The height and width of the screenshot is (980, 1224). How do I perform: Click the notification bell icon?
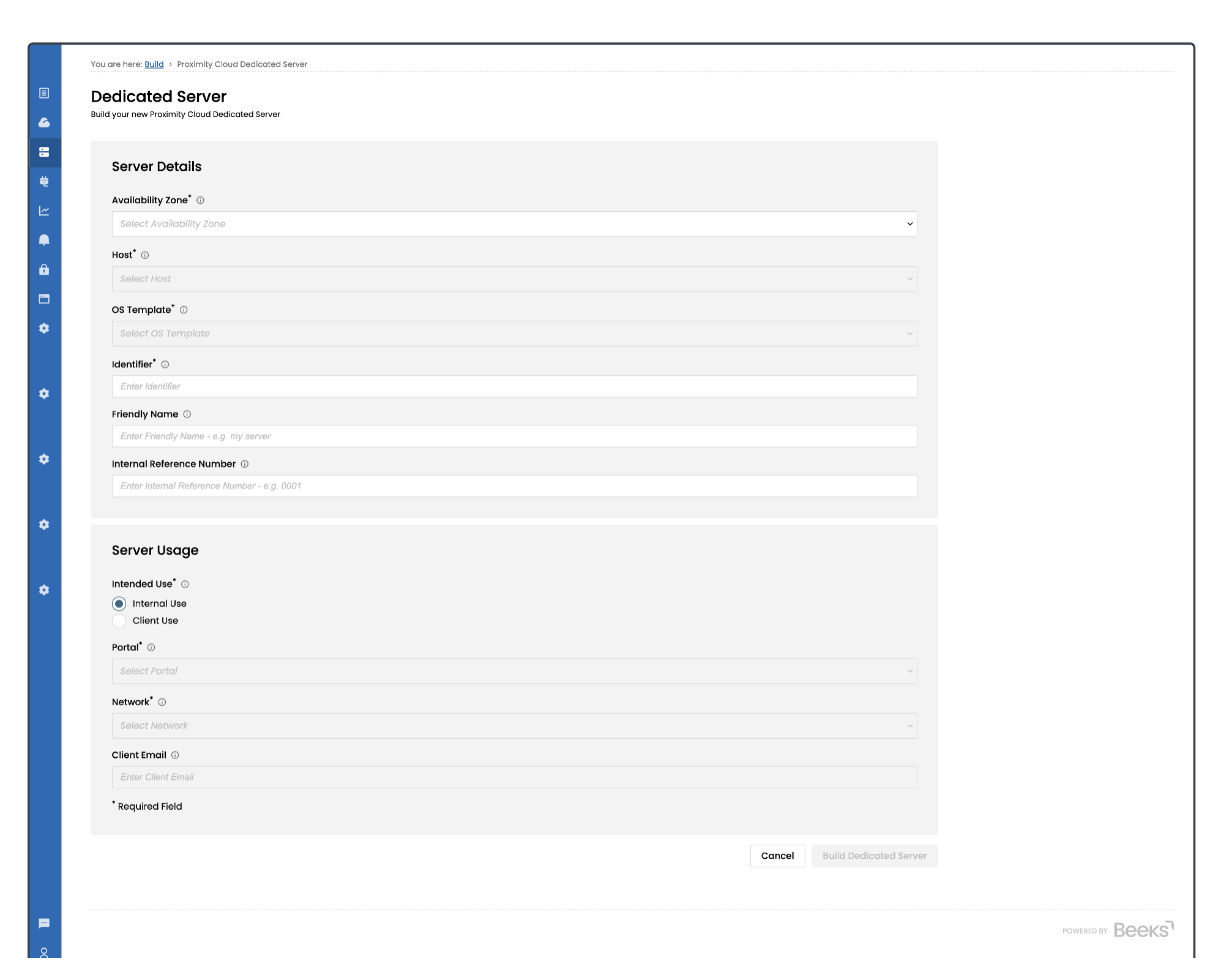pos(44,240)
